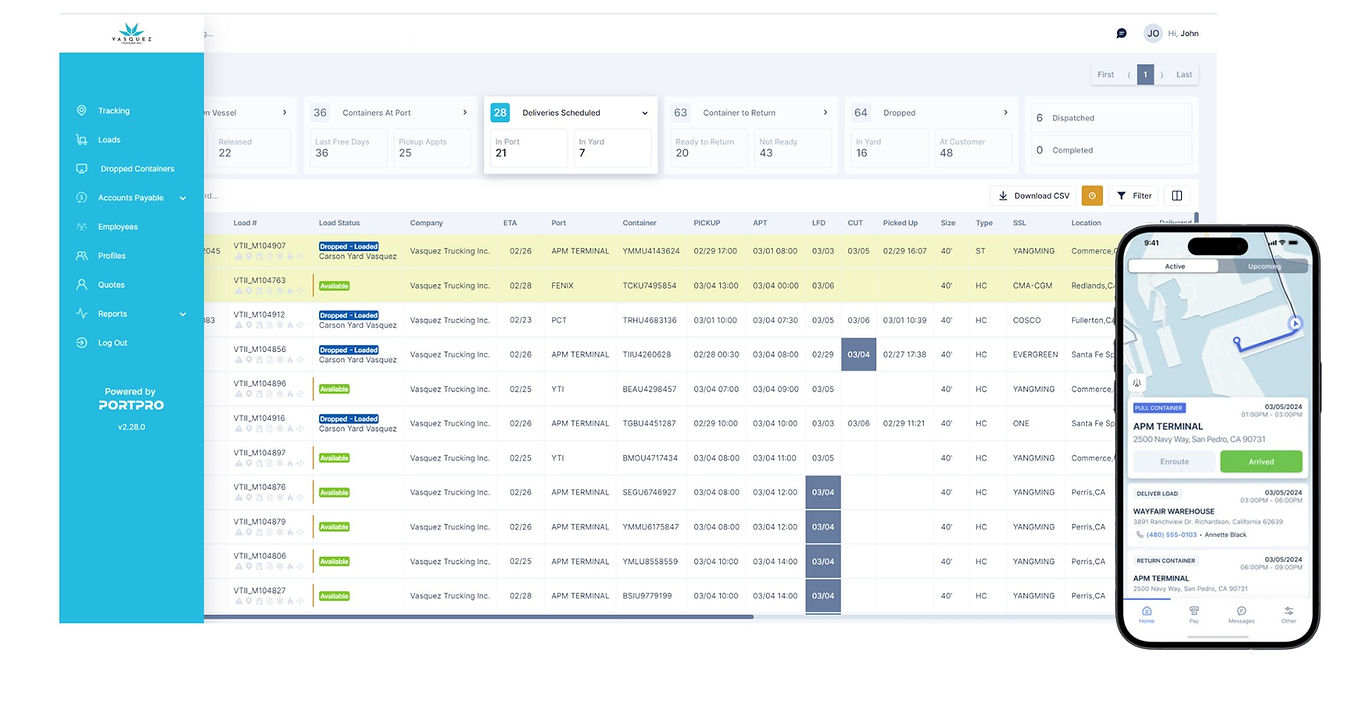Go to the Last page
Image resolution: width=1362 pixels, height=715 pixels.
[1184, 75]
